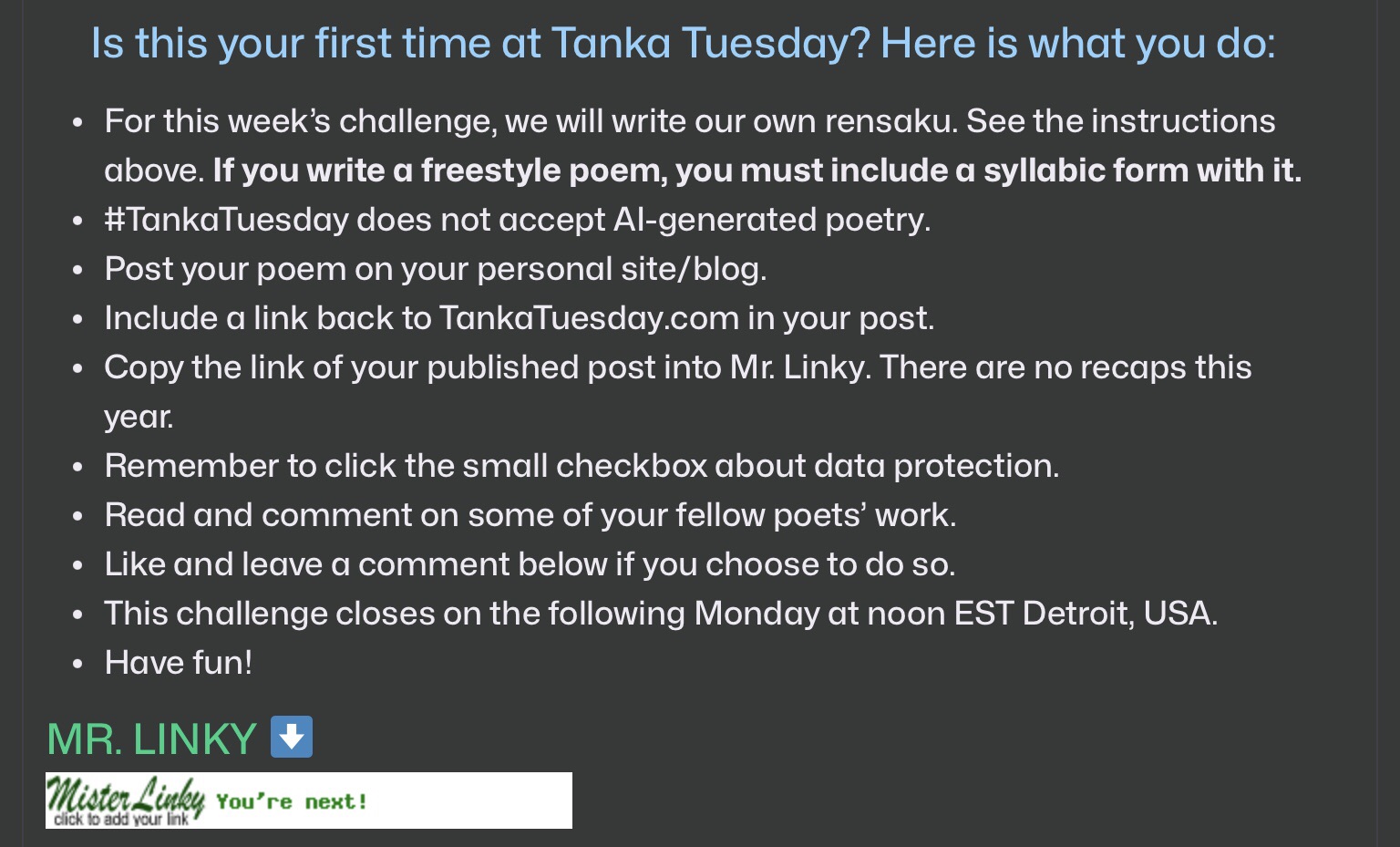
Task: Click the blank white area of Mister Linky banner
Action: point(474,801)
